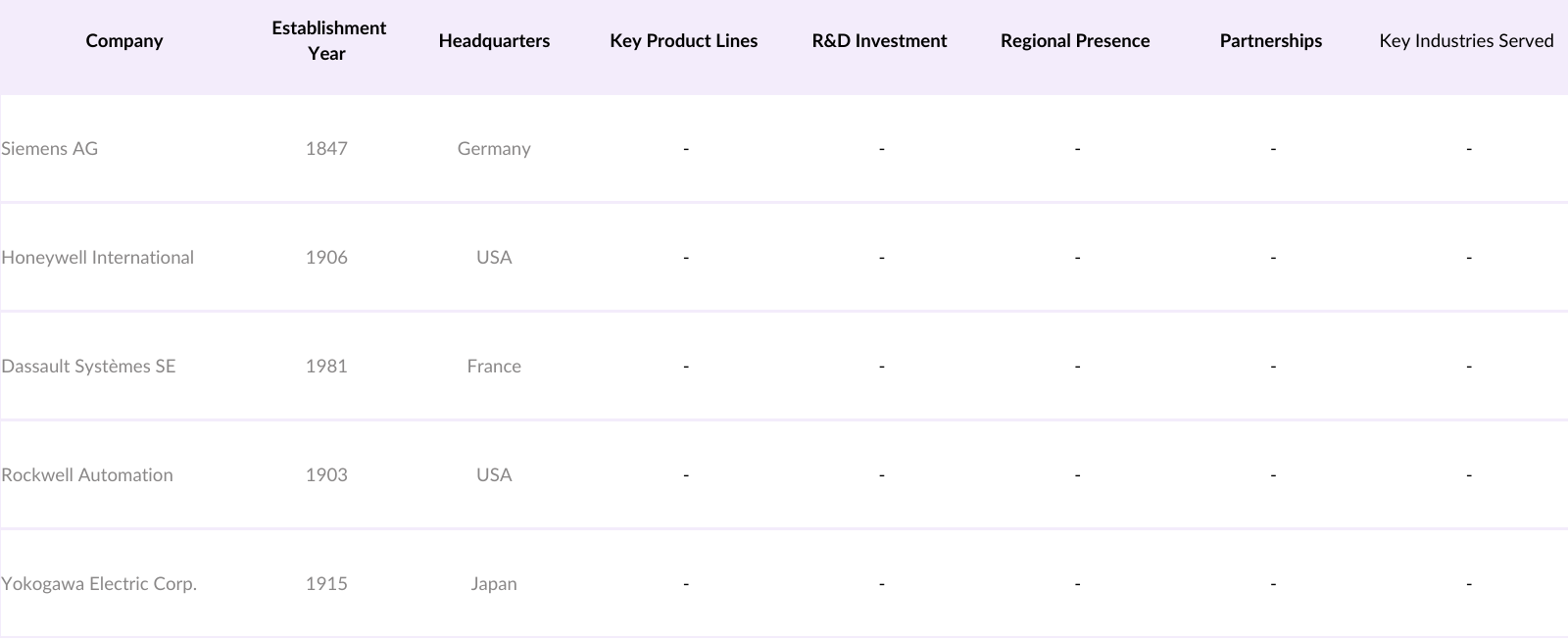The image size is (1568, 640).
Task: Select the France headquarters cell
Action: [494, 367]
